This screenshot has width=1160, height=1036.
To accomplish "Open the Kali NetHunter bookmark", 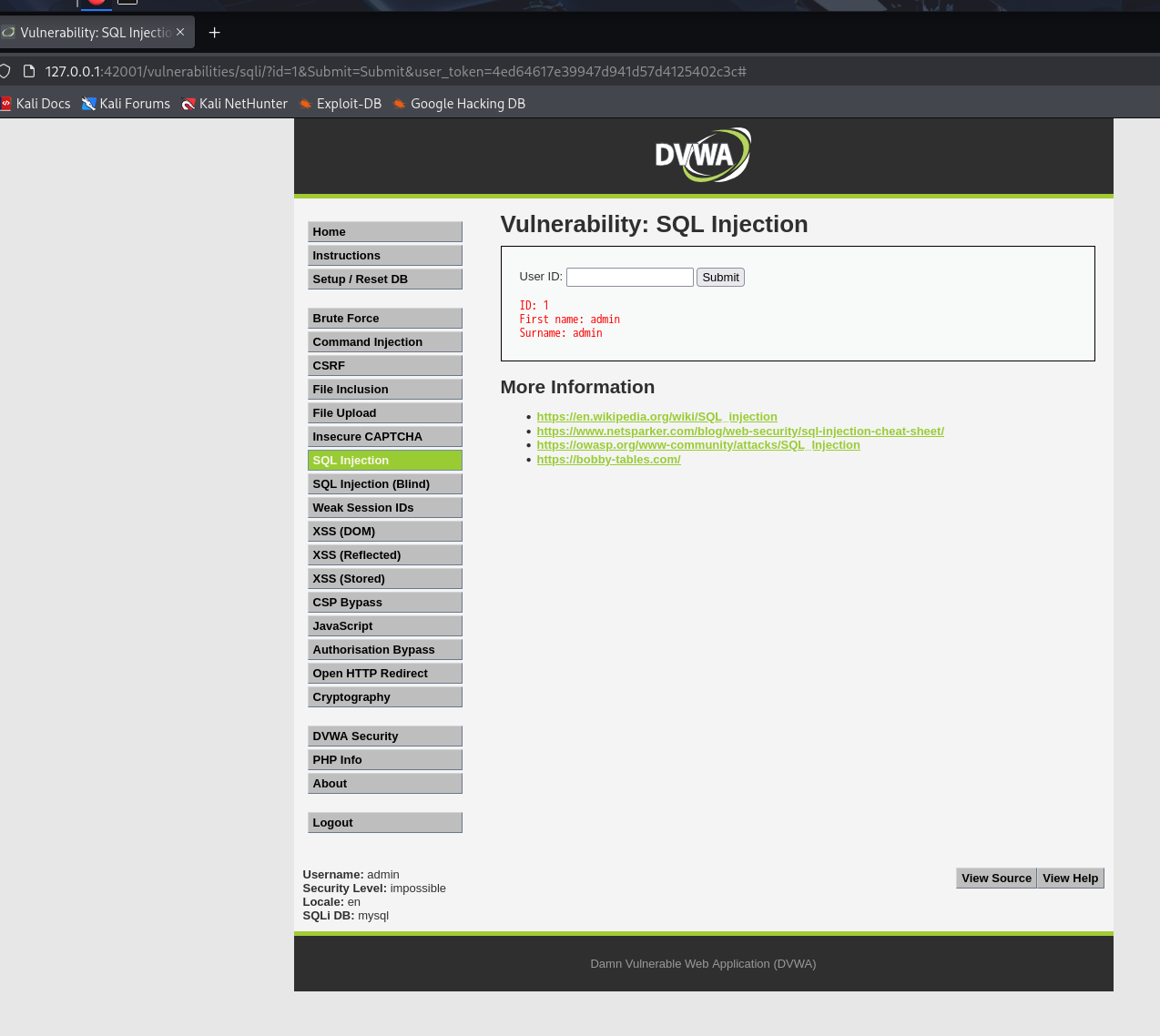I will 235,104.
